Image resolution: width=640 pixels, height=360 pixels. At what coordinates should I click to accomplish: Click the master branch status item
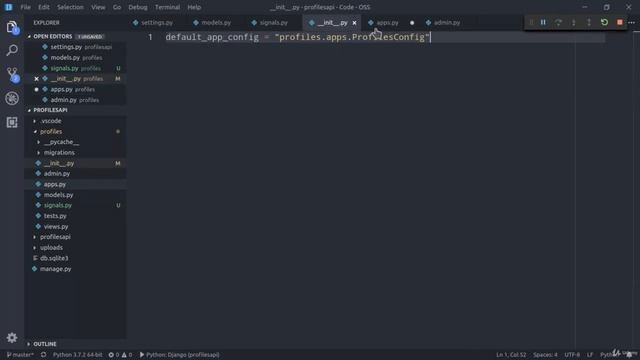[x=20, y=355]
